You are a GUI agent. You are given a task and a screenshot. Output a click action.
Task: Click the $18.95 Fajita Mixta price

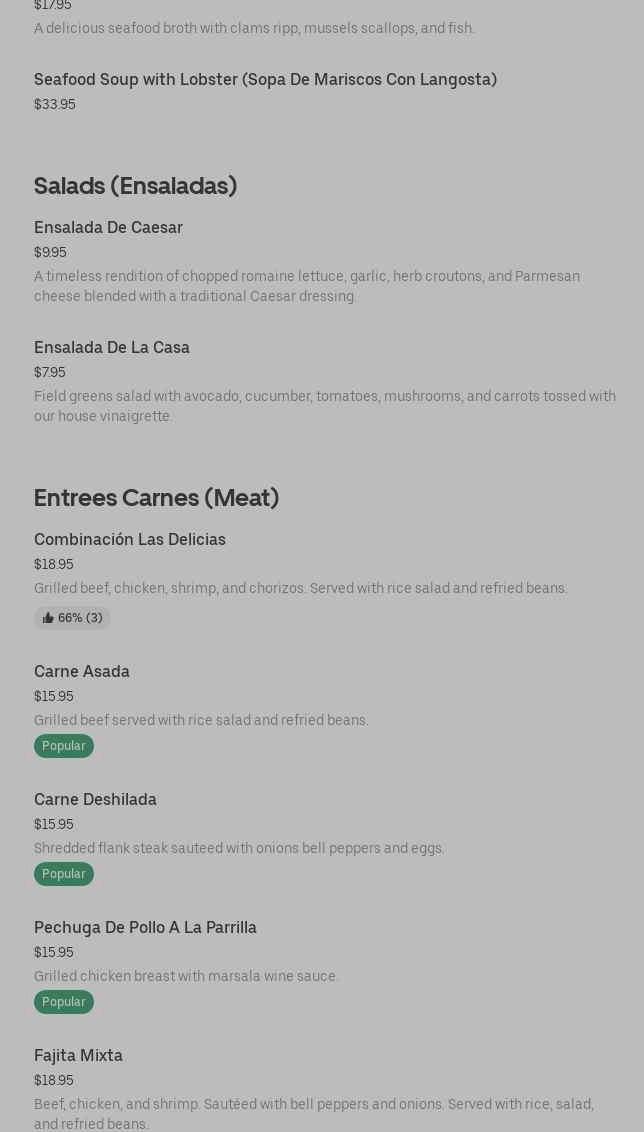[x=53, y=1081]
